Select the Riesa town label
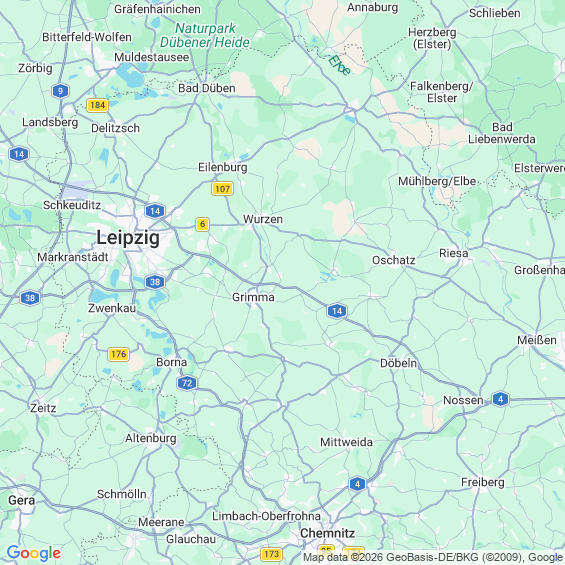 (x=454, y=253)
